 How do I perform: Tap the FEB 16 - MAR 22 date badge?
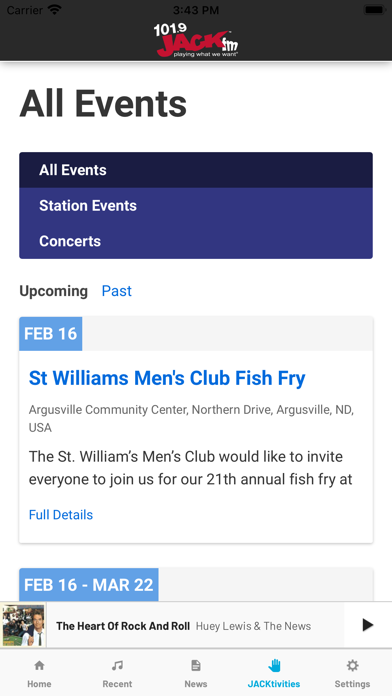89,585
